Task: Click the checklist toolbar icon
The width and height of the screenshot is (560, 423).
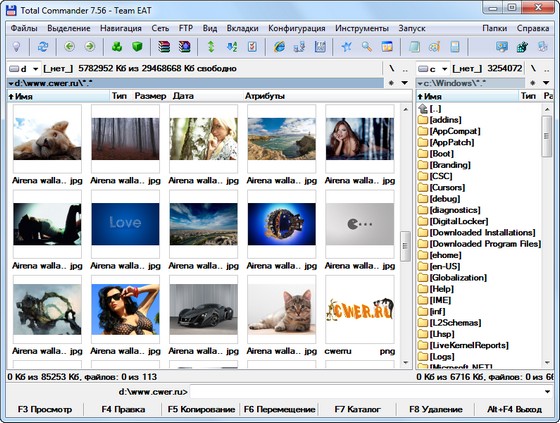Action: point(252,47)
